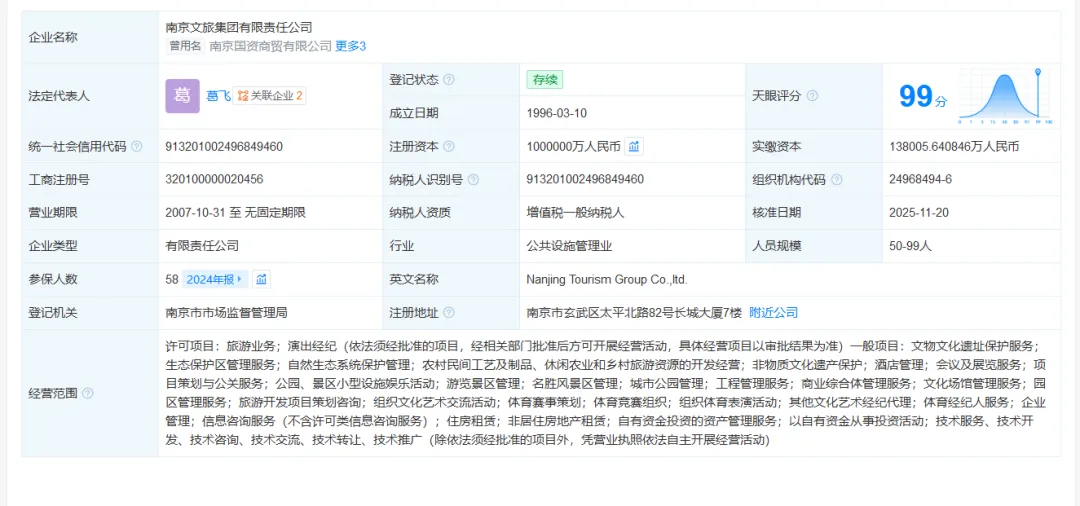The width and height of the screenshot is (1080, 506).
Task: Click 核准日期 value 2025-11-20
Action: coord(920,213)
